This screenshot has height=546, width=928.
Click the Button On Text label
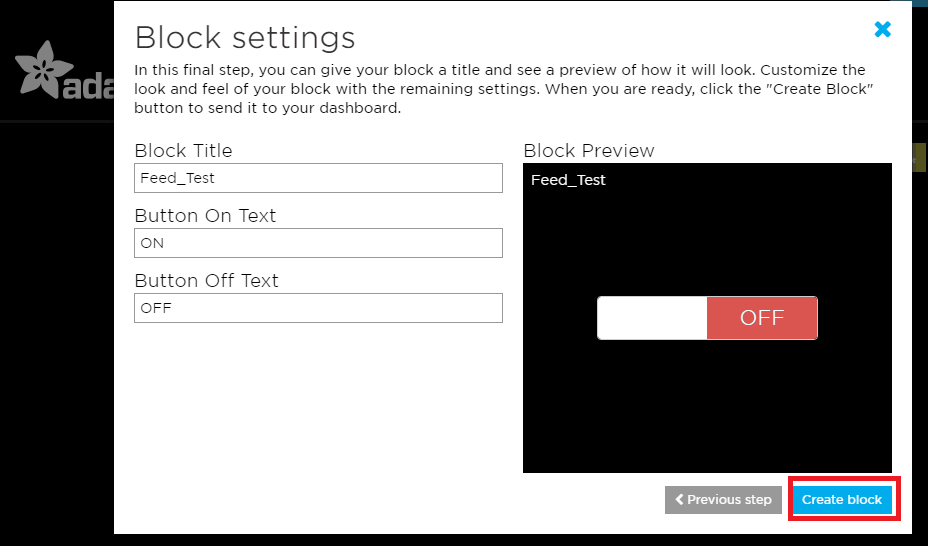coord(205,216)
